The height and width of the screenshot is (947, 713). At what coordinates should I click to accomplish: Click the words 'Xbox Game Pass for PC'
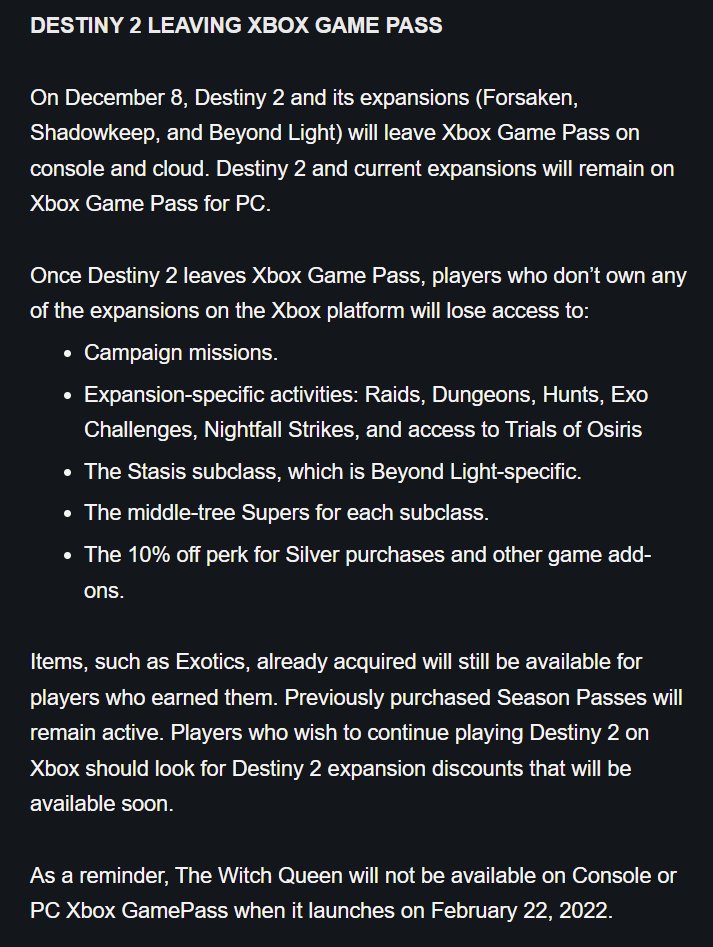click(x=148, y=204)
